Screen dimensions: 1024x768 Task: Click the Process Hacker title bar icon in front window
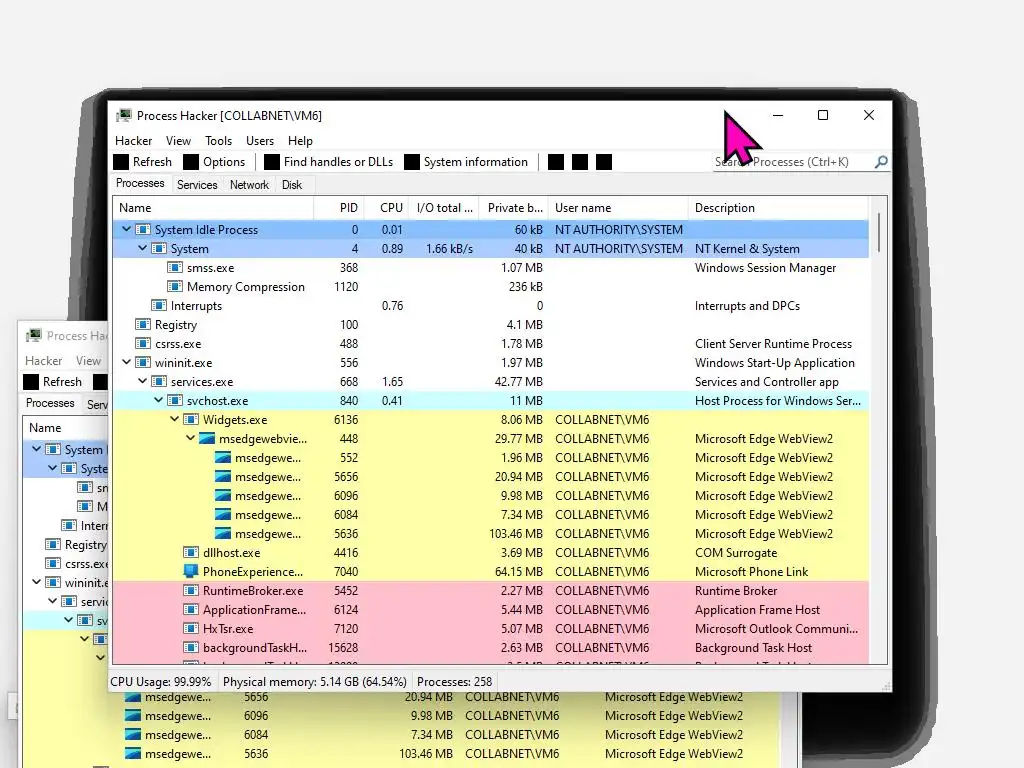(123, 116)
